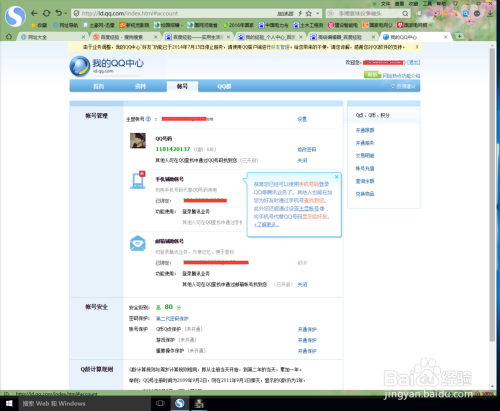The width and height of the screenshot is (500, 411).
Task: Close the blue tooltip popup
Action: [337, 177]
